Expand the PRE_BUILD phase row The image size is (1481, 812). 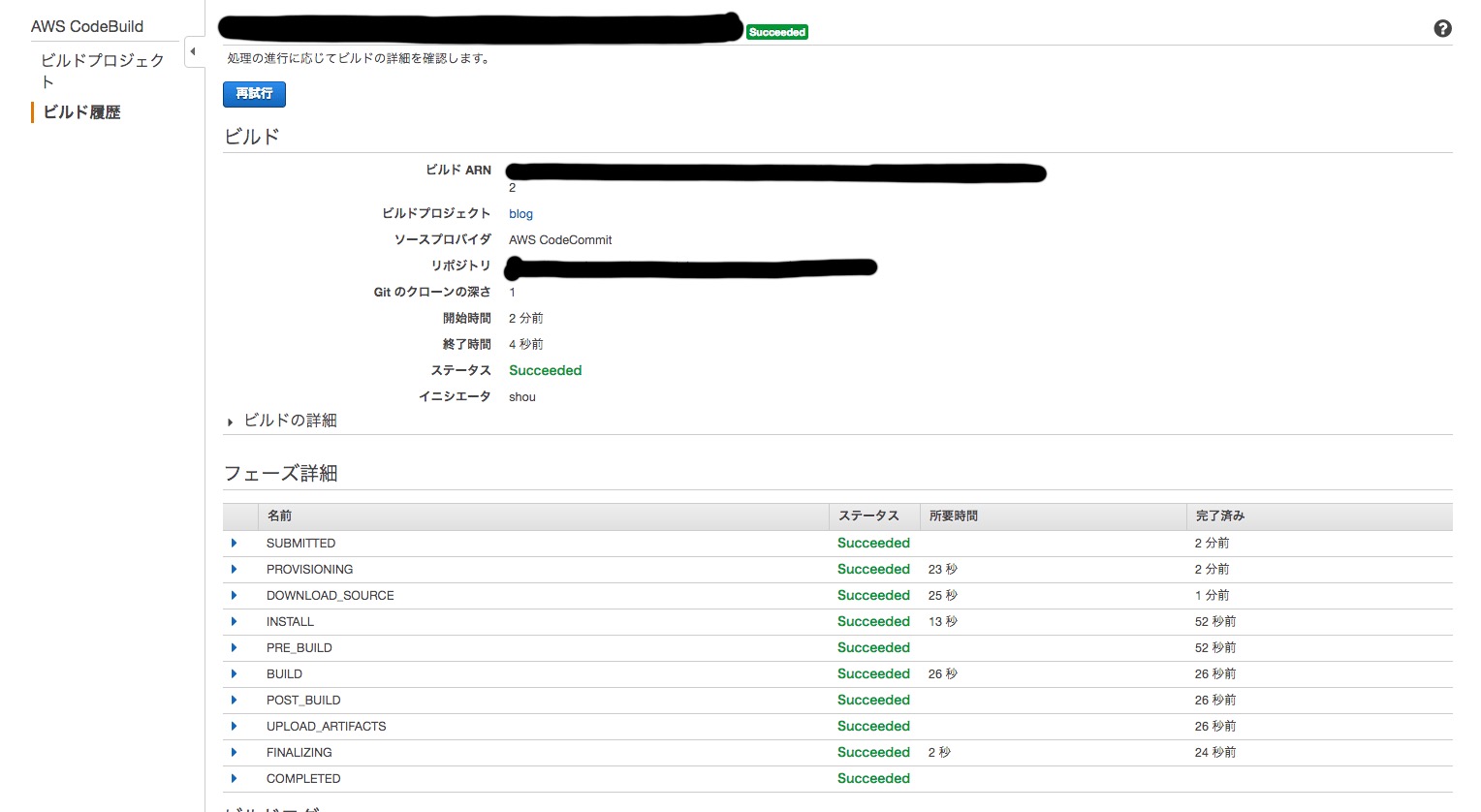pyautogui.click(x=234, y=647)
